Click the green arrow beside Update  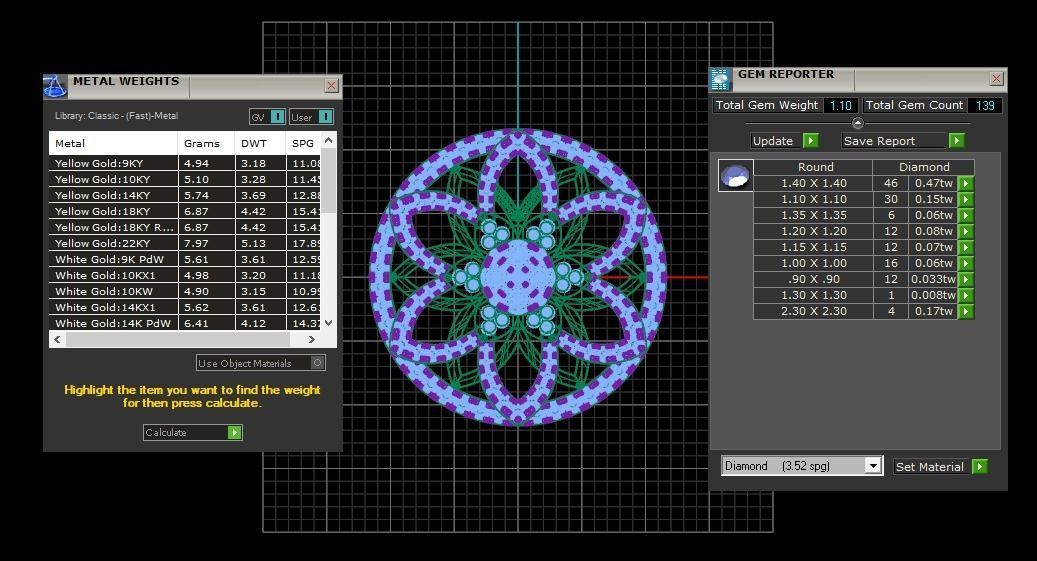(811, 140)
